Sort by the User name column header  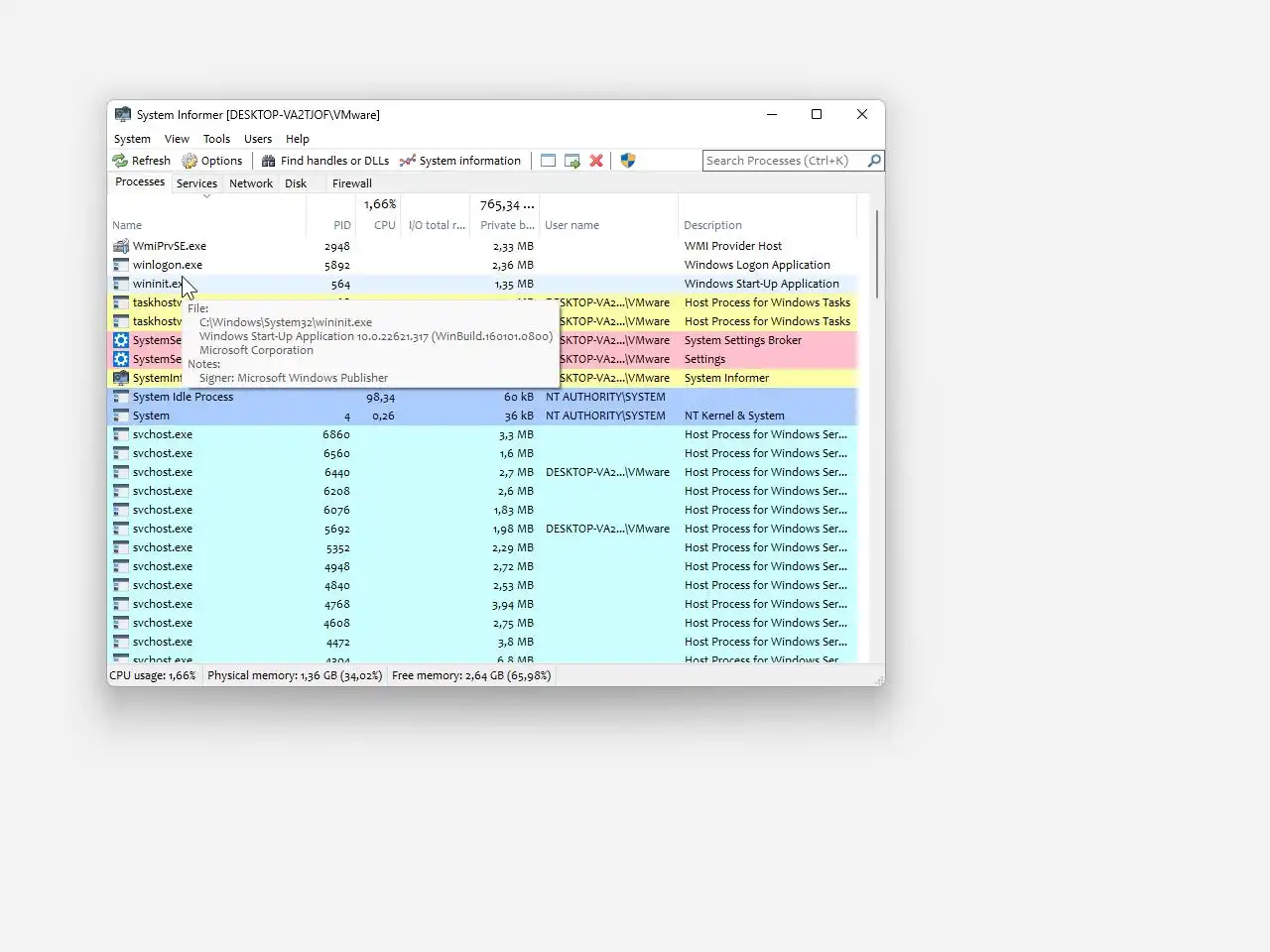(x=608, y=225)
